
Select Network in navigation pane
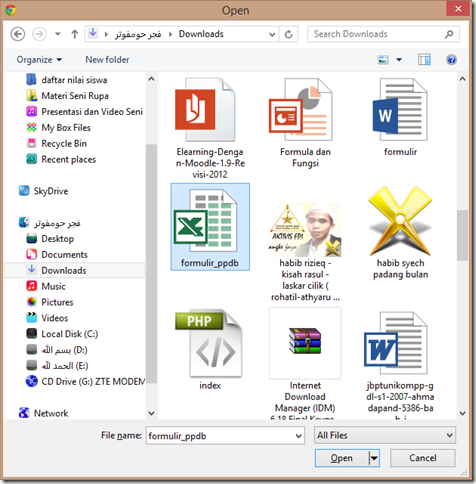click(x=43, y=413)
